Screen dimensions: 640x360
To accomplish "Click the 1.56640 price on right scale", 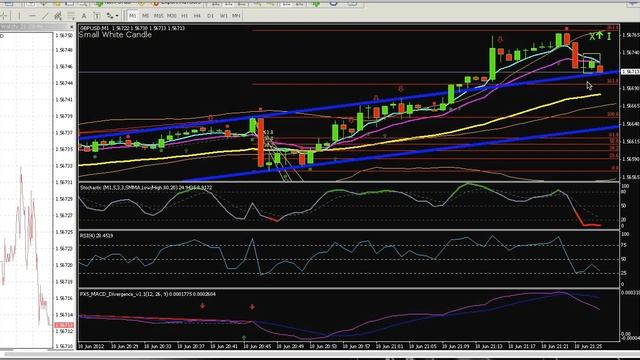I will [630, 124].
